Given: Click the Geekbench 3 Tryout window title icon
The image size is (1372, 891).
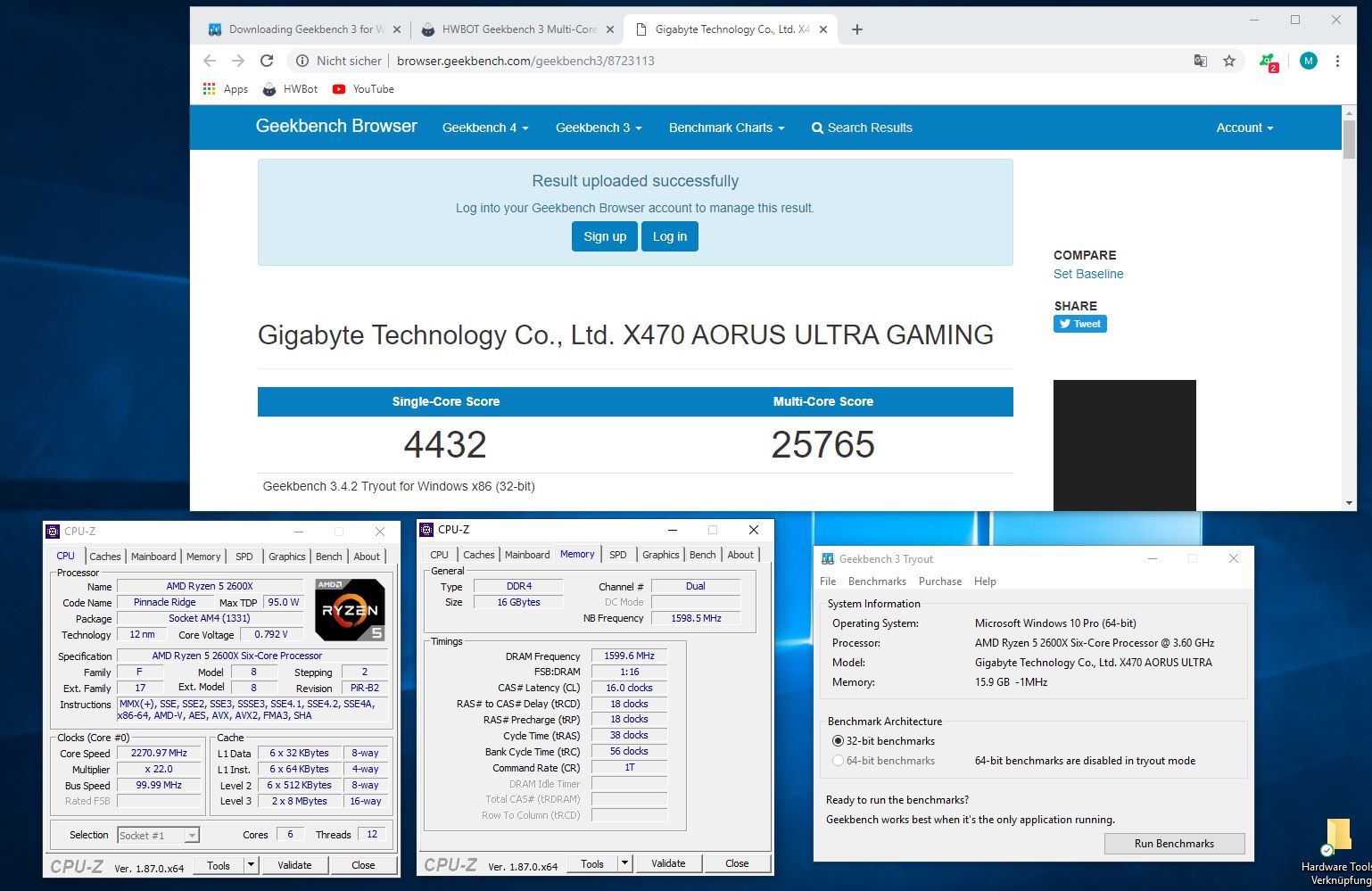Looking at the screenshot, I should [x=827, y=558].
